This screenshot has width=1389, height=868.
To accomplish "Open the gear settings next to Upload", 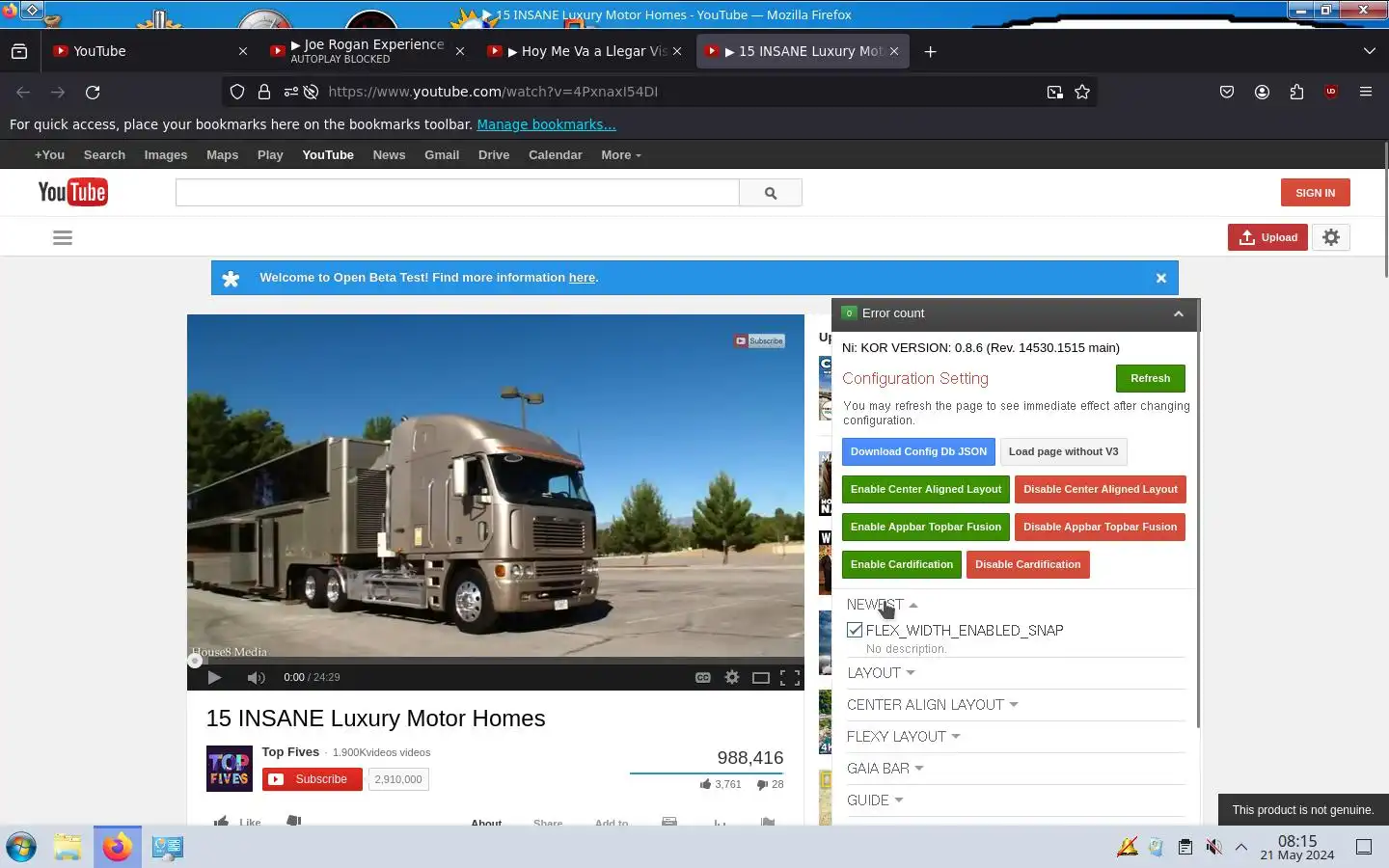I will [x=1331, y=237].
